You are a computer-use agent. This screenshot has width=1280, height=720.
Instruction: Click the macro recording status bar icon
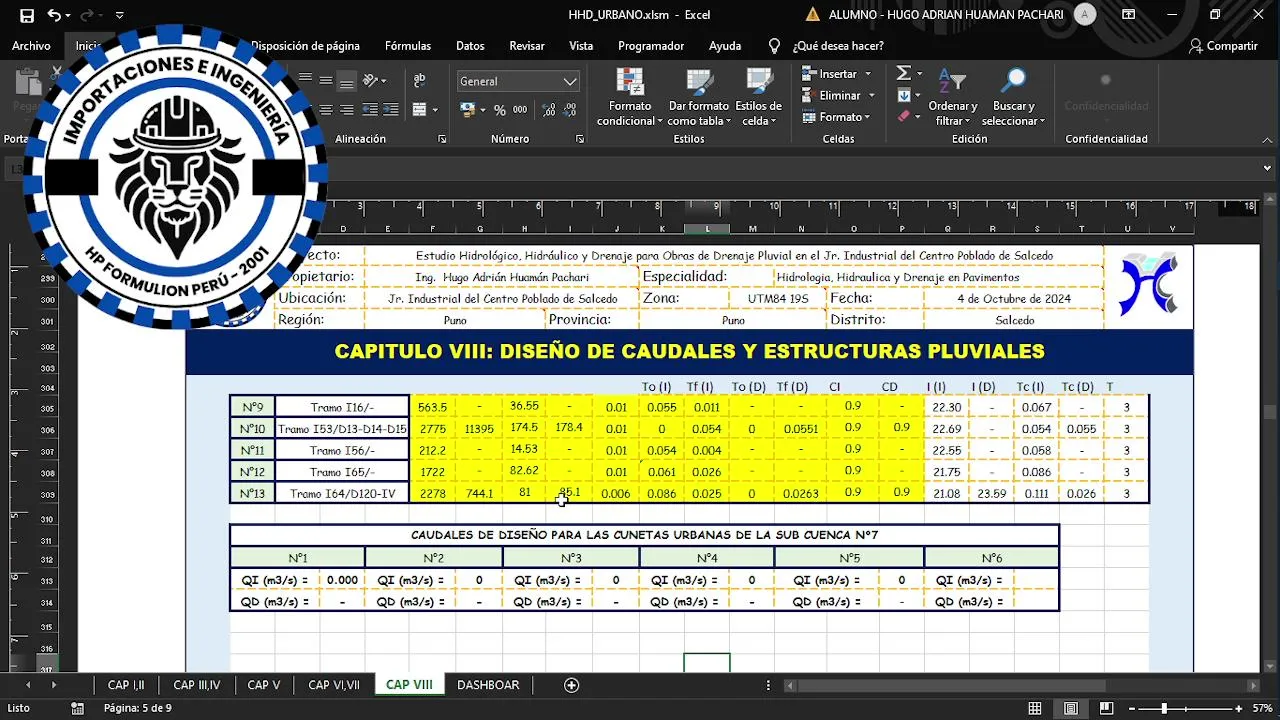tap(78, 708)
